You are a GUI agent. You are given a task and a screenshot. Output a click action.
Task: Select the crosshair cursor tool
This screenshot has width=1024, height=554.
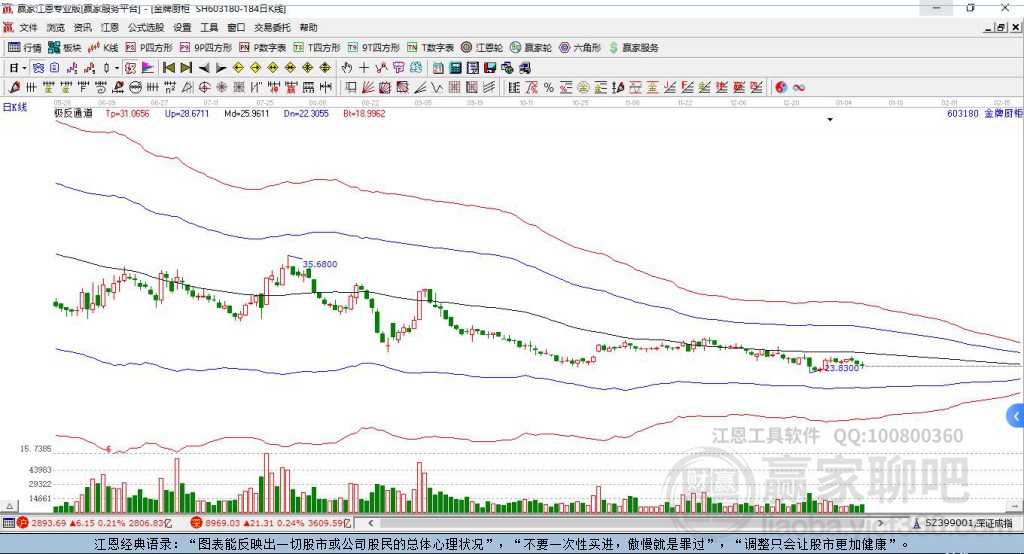[364, 68]
